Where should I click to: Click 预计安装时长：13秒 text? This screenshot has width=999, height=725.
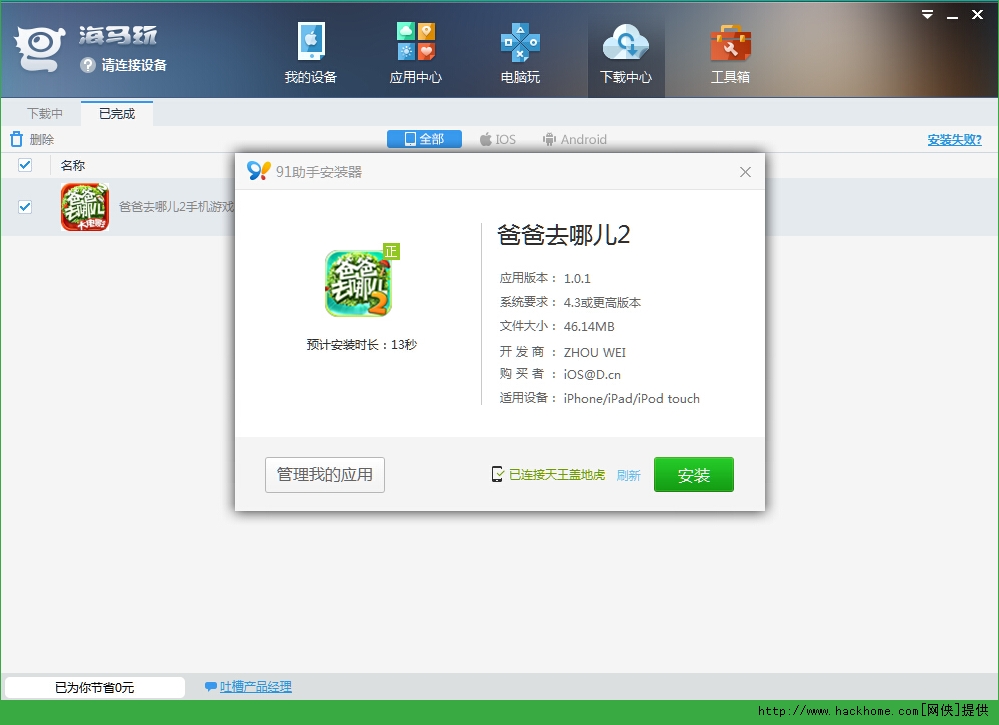tap(361, 345)
